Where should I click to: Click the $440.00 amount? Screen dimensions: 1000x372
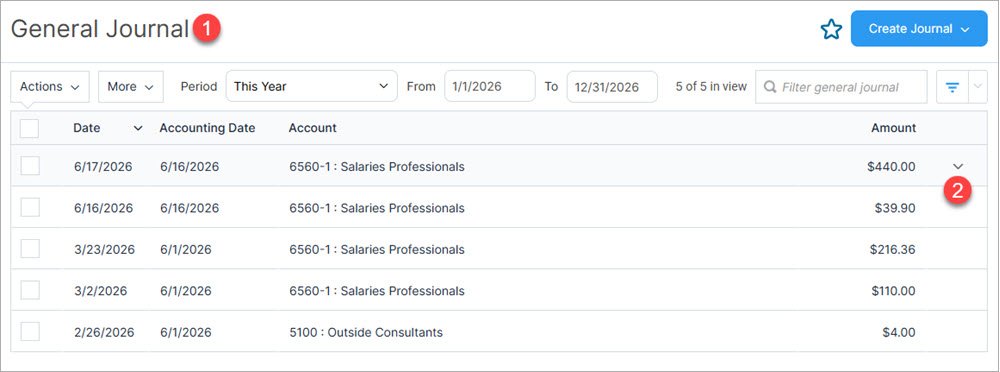click(x=891, y=167)
